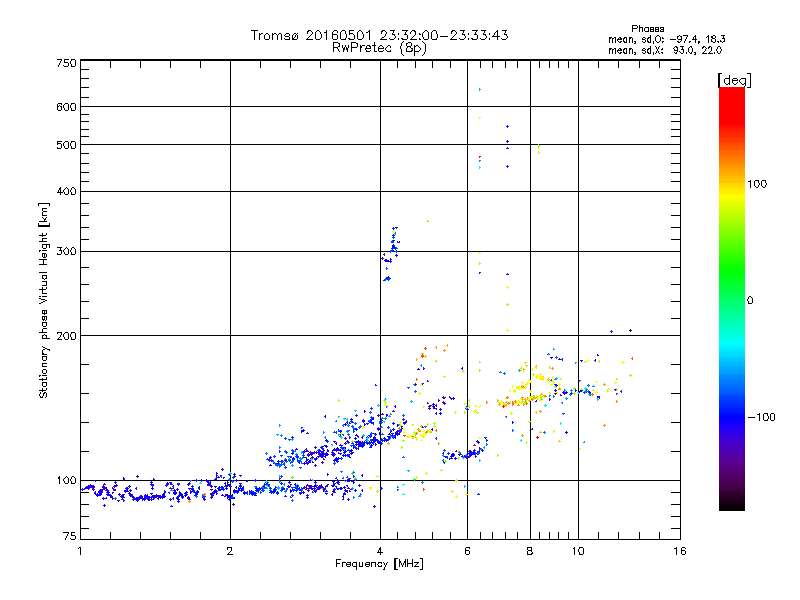Select the 'mean, sd,X: 93.0, 22.0' line

665,51
